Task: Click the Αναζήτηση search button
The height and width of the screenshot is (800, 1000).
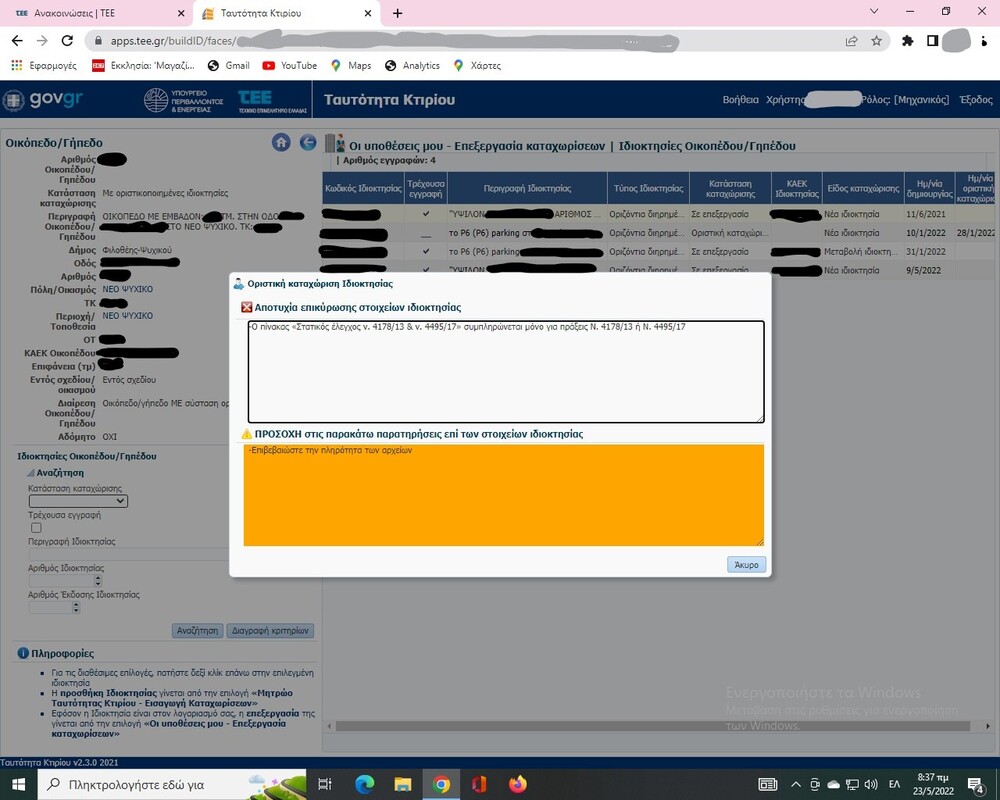Action: [197, 631]
